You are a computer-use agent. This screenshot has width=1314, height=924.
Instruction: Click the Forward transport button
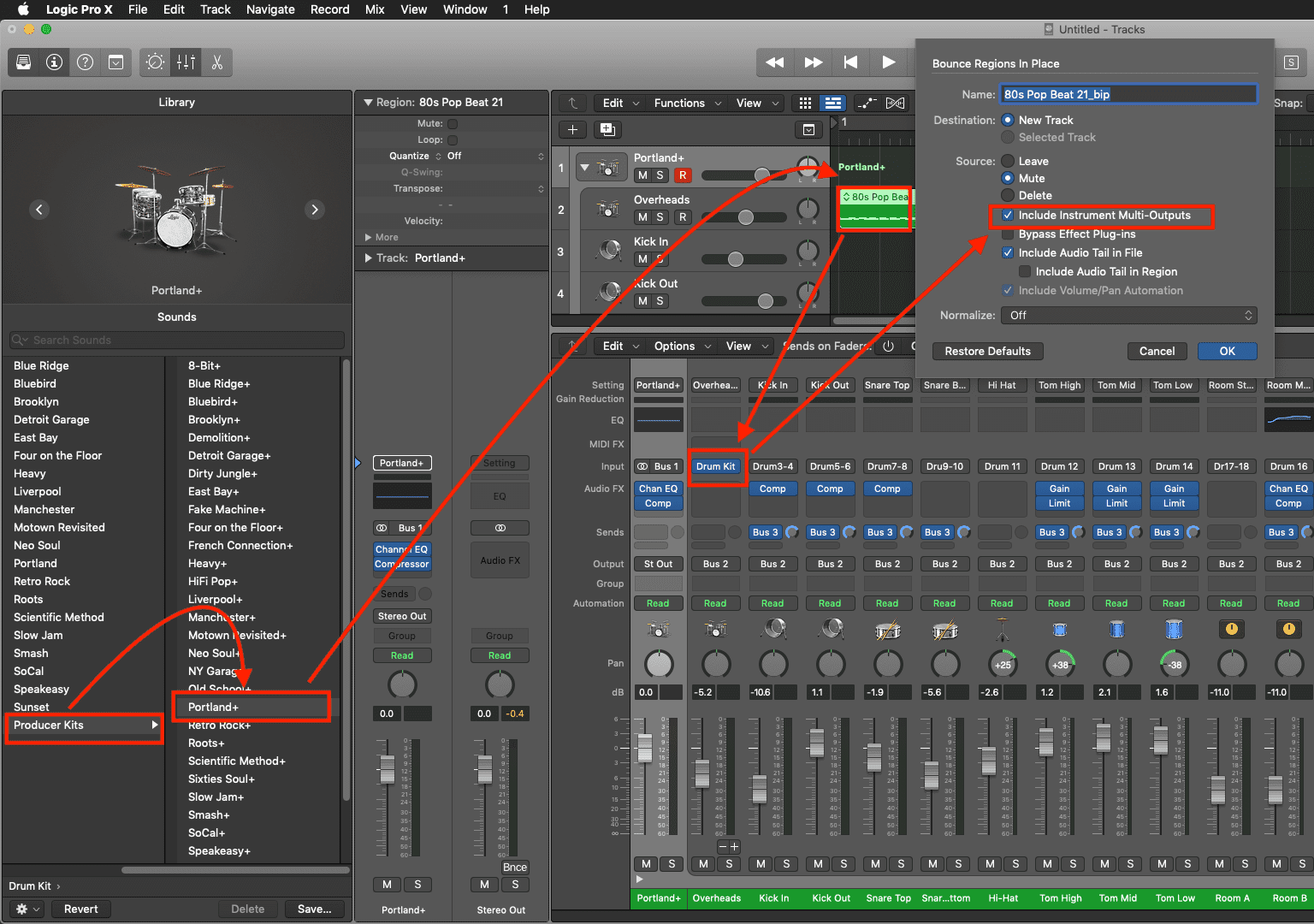click(813, 62)
